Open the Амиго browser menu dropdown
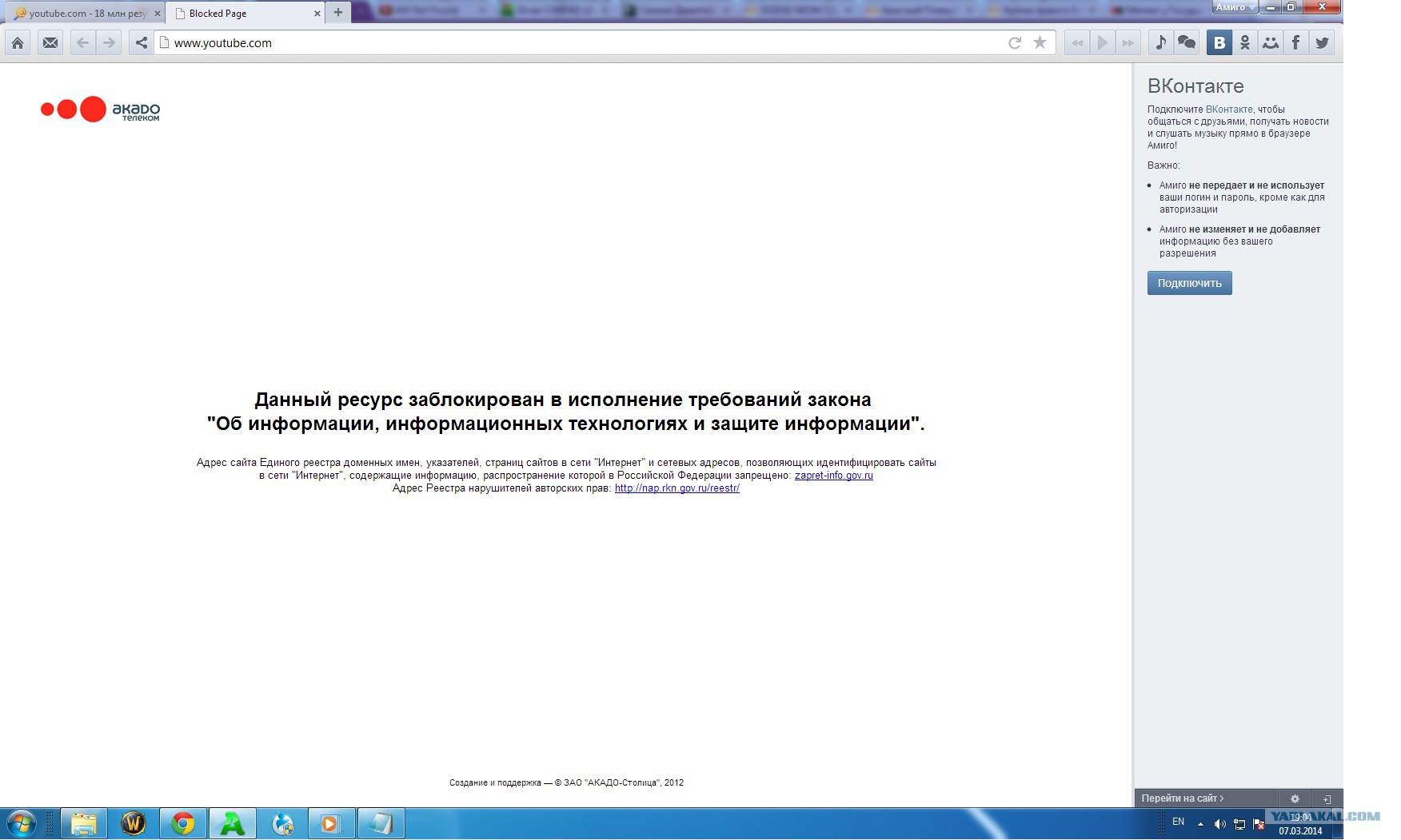The image size is (1401, 840). [x=1235, y=7]
